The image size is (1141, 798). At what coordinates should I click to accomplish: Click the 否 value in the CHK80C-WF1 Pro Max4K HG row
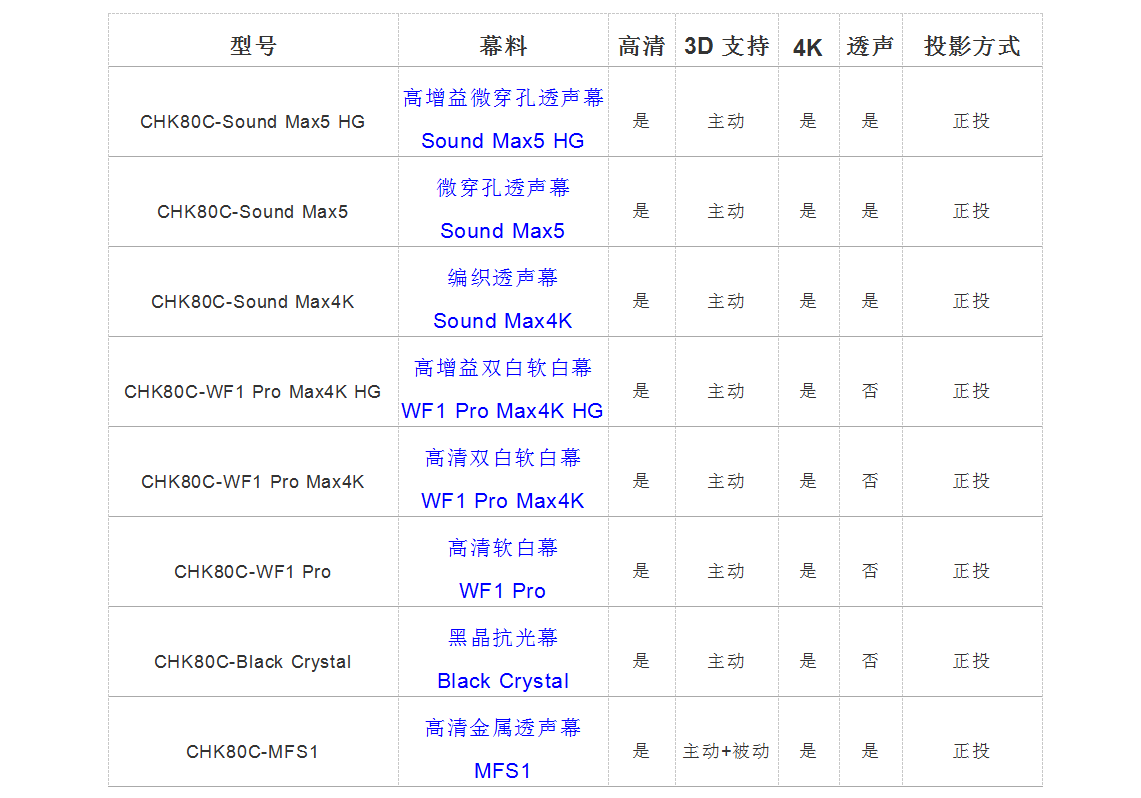point(870,391)
